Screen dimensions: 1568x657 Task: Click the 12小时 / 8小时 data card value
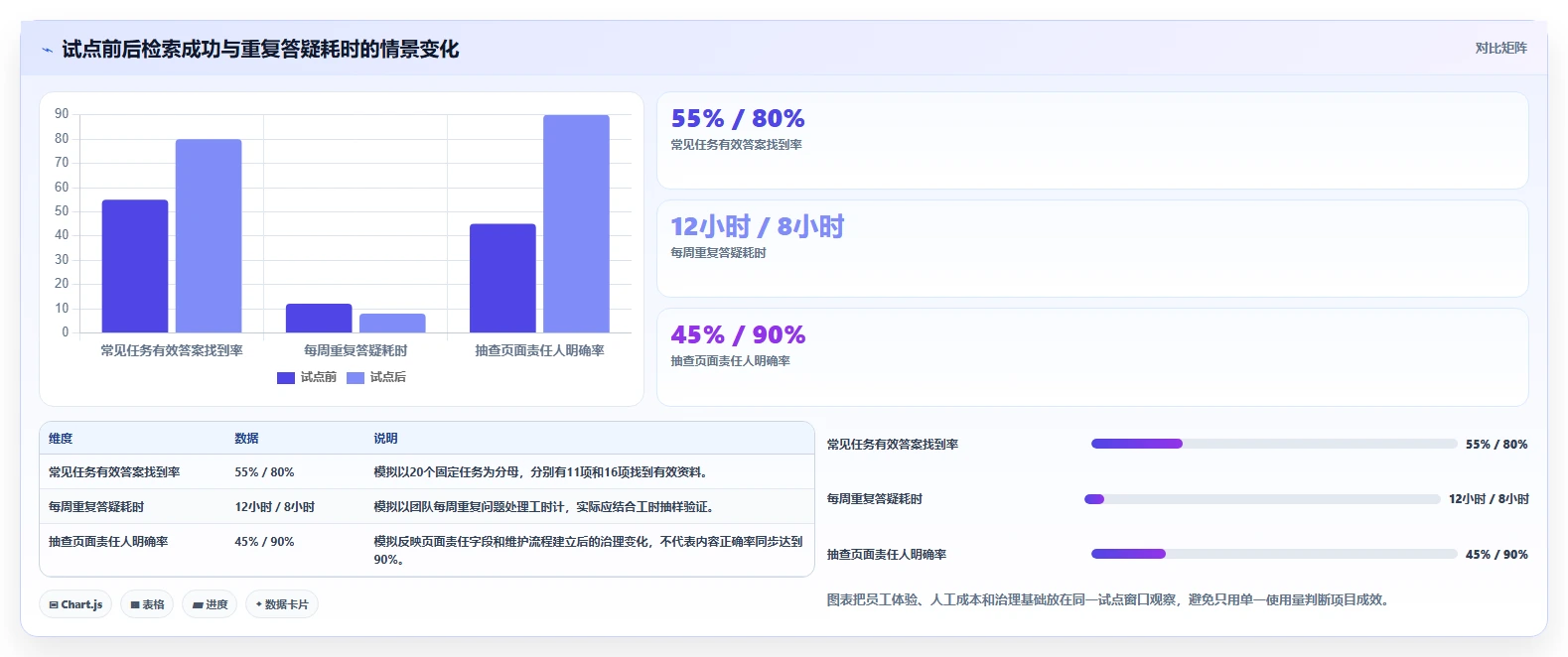point(758,227)
